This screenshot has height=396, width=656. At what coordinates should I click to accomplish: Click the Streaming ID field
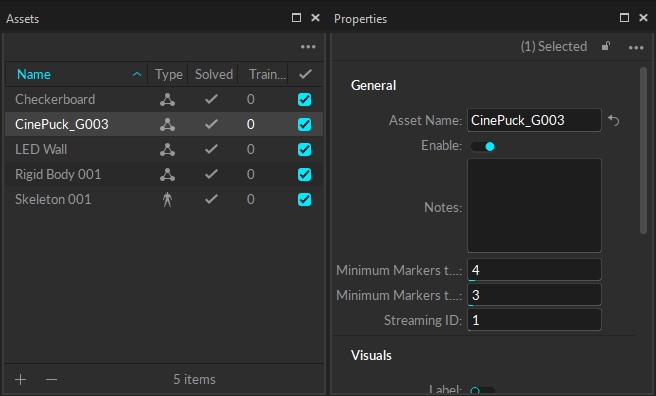tap(534, 320)
